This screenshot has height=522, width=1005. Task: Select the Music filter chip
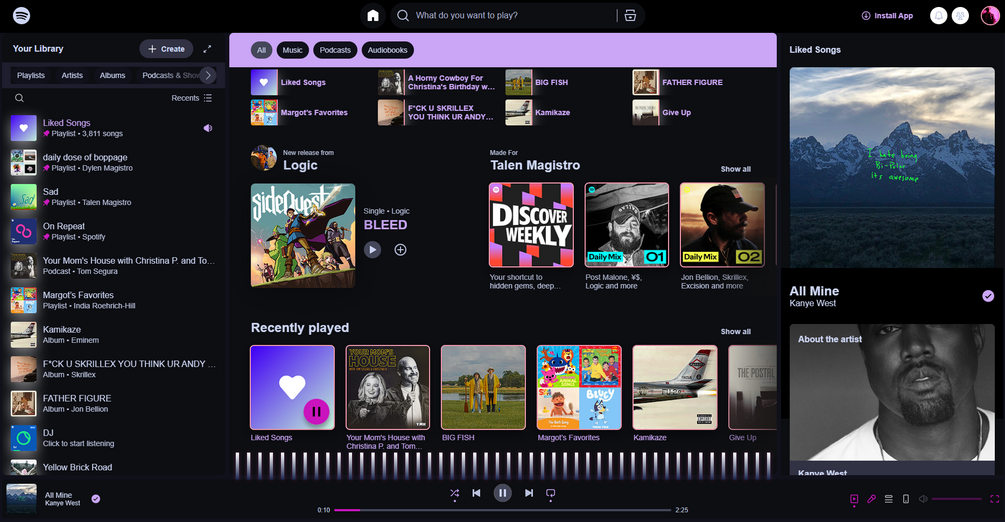coord(292,50)
